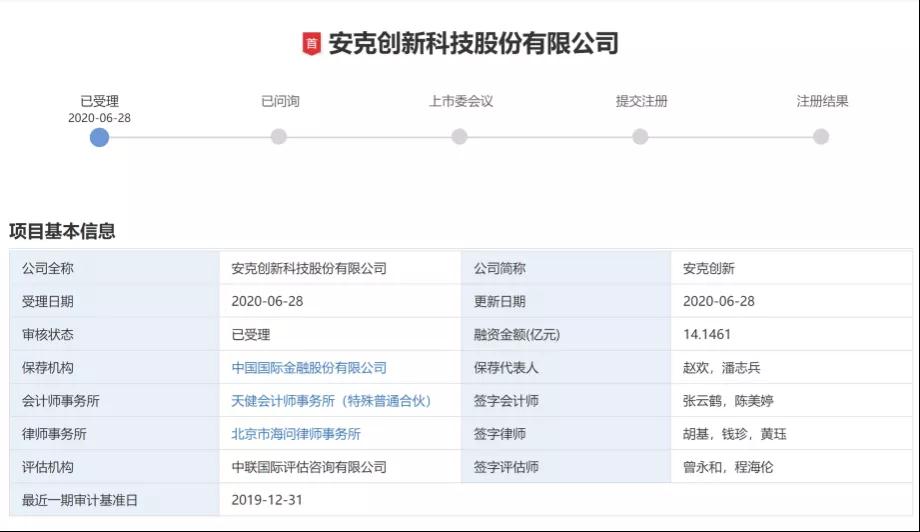Click the 安克创新 short name value
This screenshot has width=920, height=532.
(x=709, y=269)
